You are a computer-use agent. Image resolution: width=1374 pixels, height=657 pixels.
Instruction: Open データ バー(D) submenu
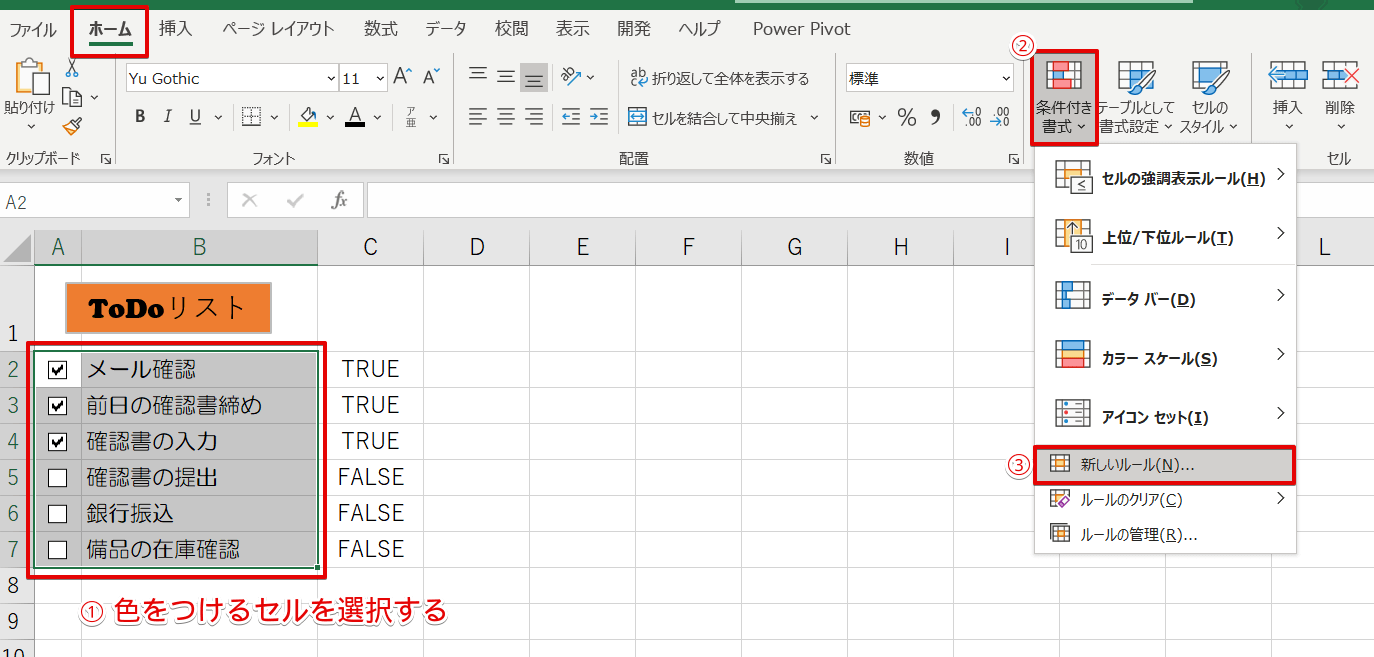point(1165,298)
